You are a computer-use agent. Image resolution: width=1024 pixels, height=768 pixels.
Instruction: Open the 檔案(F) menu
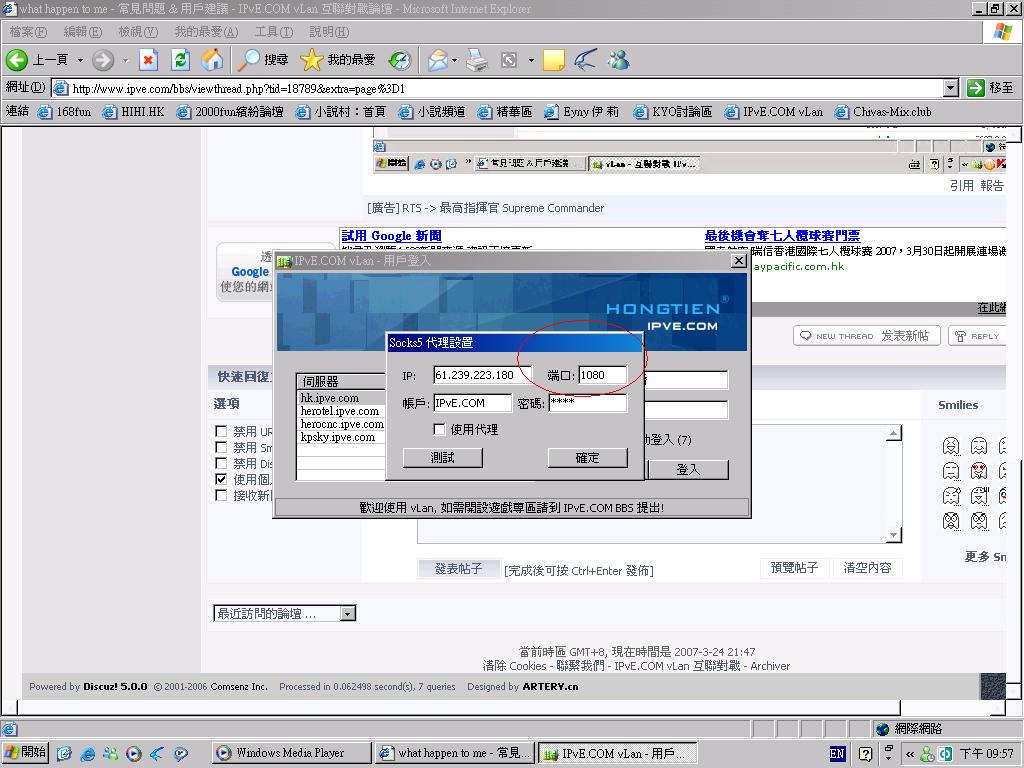(x=28, y=32)
